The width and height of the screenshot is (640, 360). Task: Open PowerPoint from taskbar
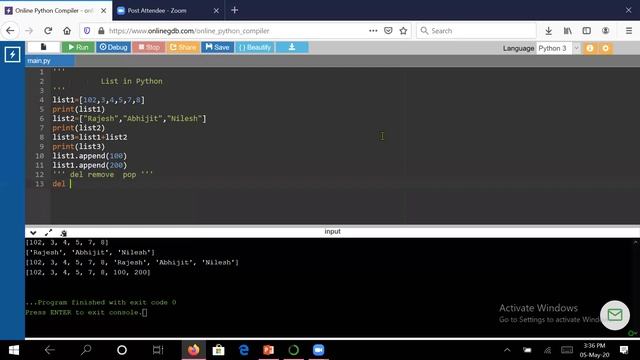[269, 350]
